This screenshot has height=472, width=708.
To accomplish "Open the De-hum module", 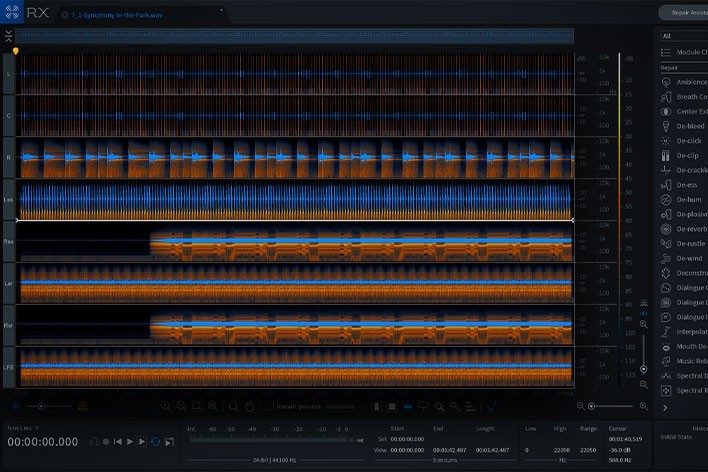I will 685,199.
